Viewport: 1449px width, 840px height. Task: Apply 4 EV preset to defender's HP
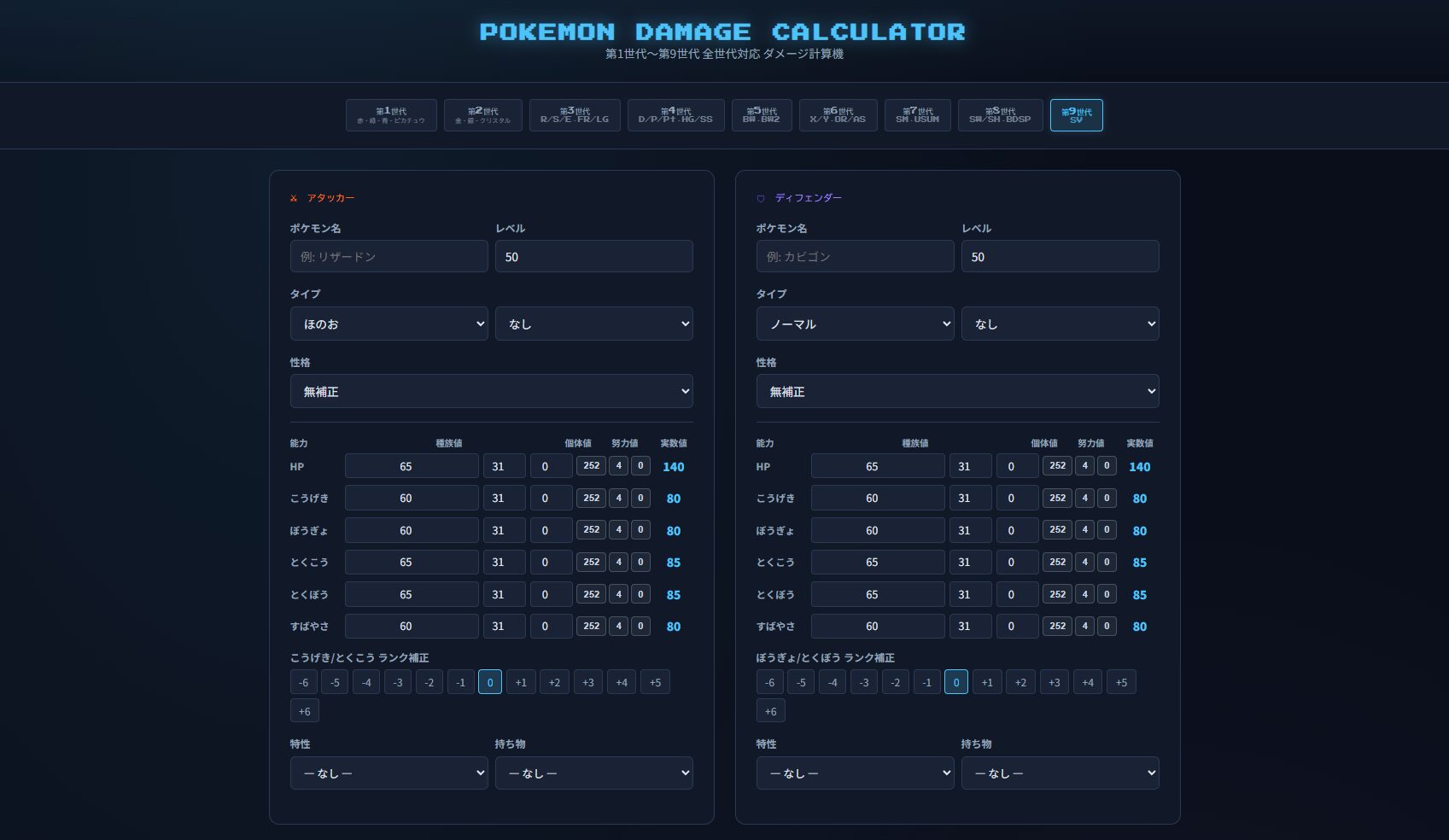click(x=1084, y=466)
